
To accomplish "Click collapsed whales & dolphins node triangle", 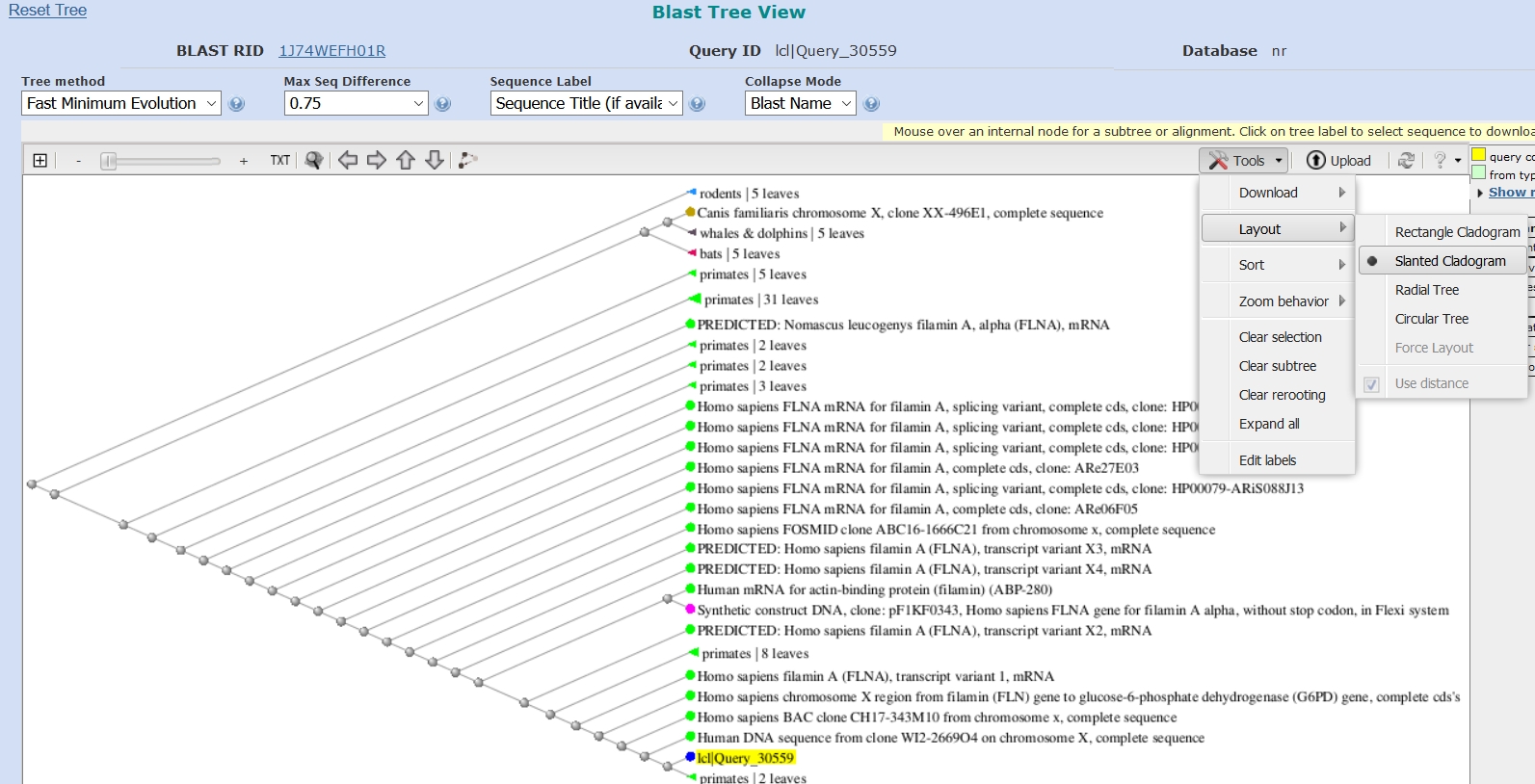I will point(691,232).
